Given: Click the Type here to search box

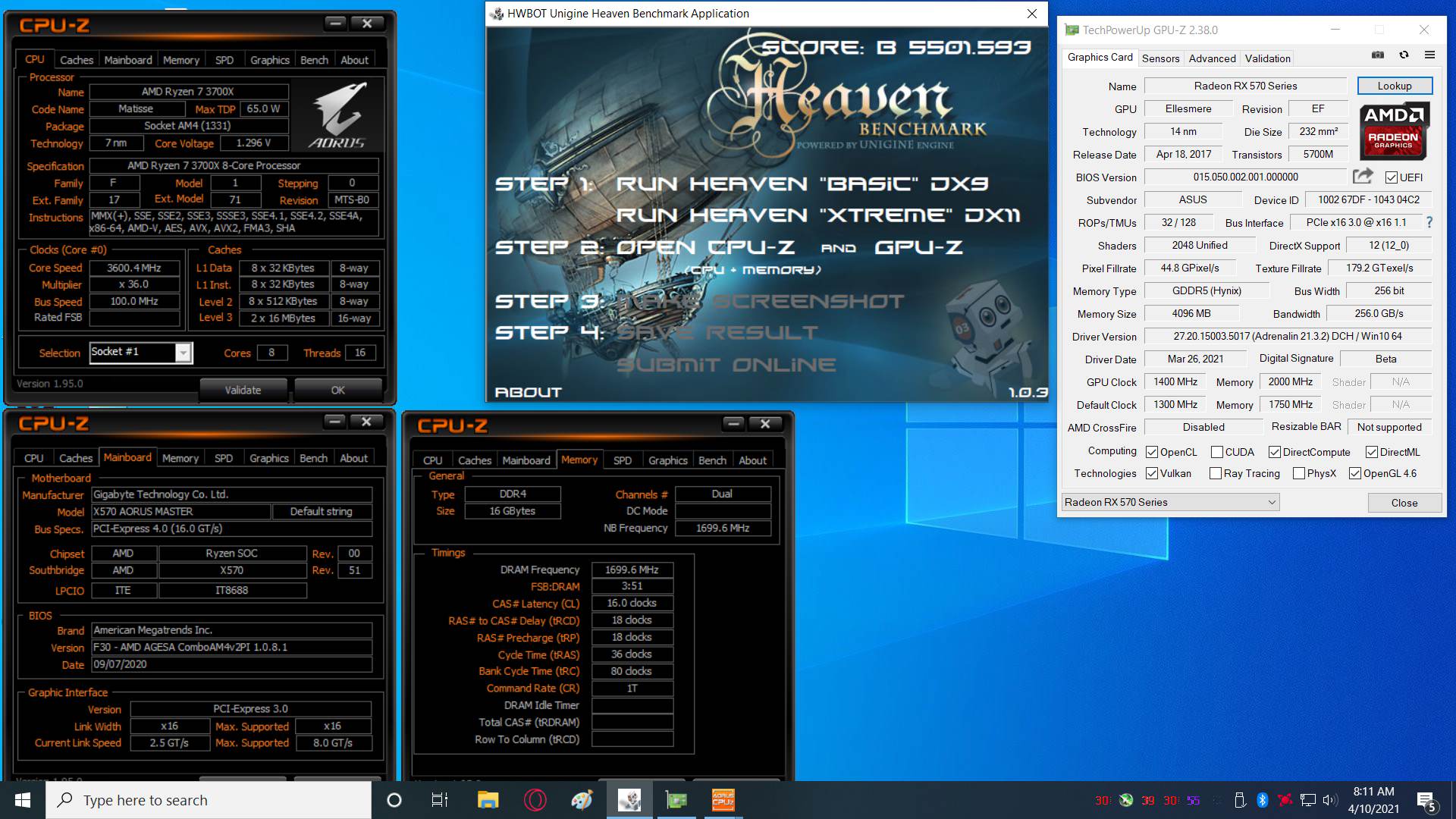Looking at the screenshot, I should (209, 800).
